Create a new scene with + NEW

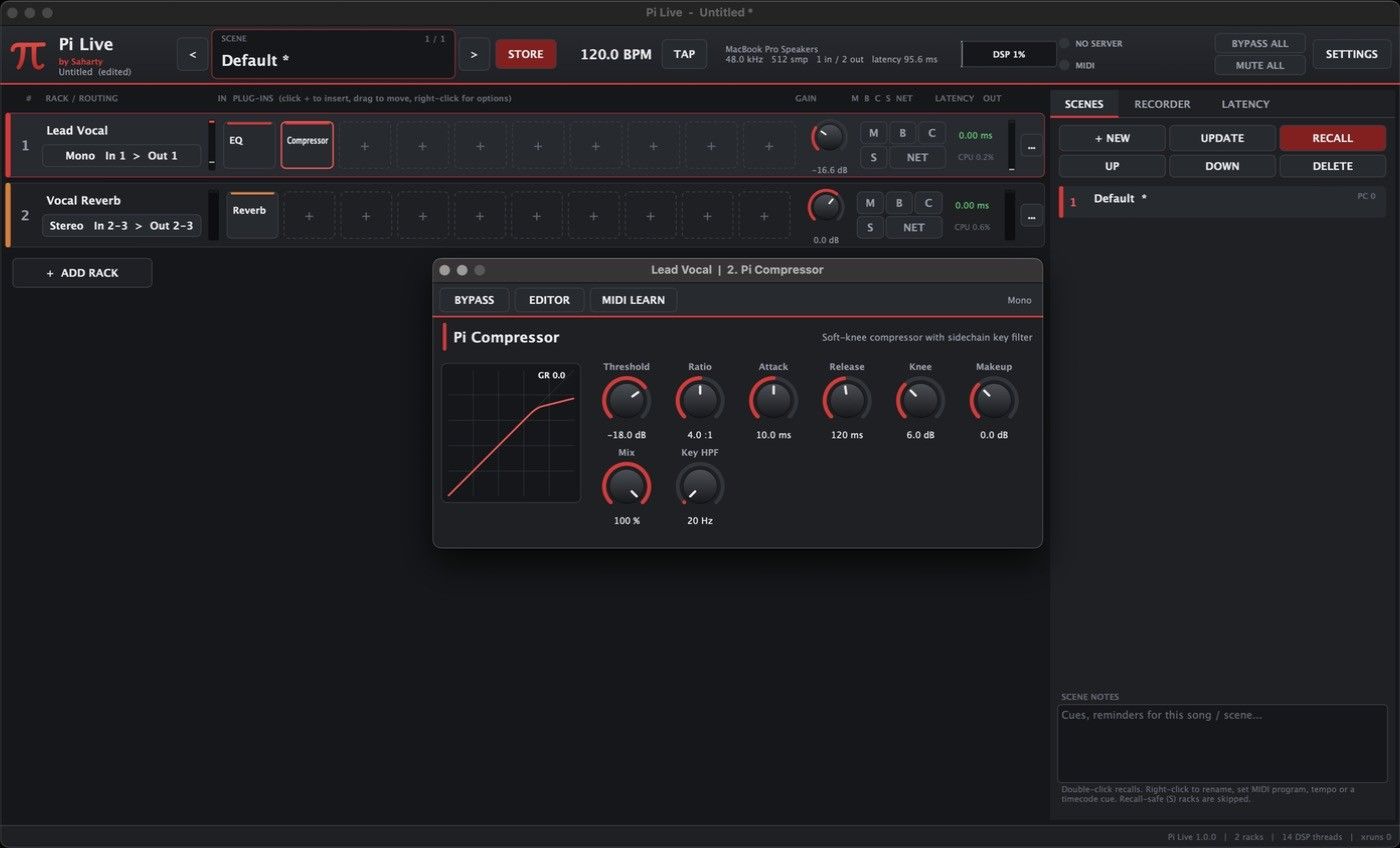point(1112,138)
